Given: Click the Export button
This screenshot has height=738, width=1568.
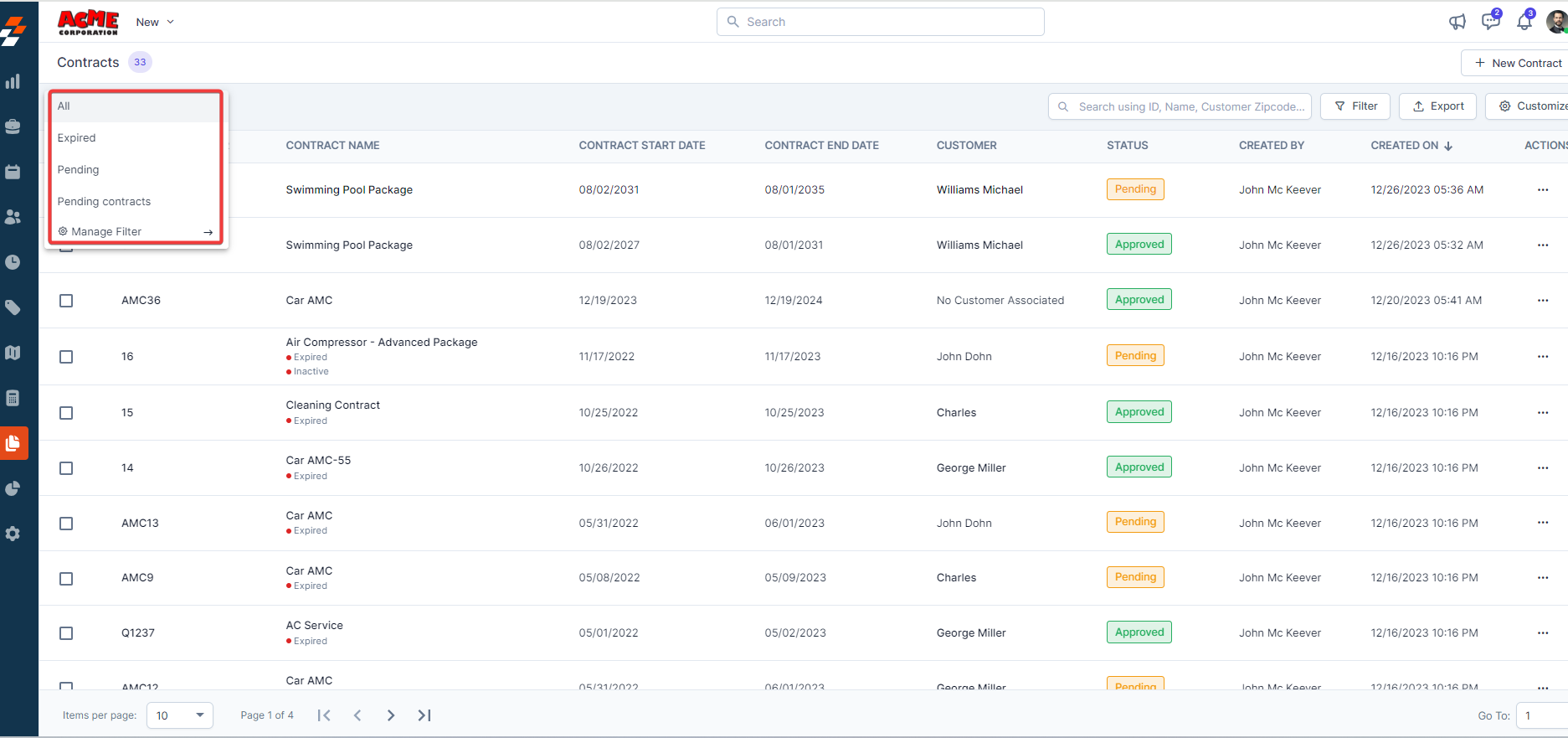Looking at the screenshot, I should 1437,106.
